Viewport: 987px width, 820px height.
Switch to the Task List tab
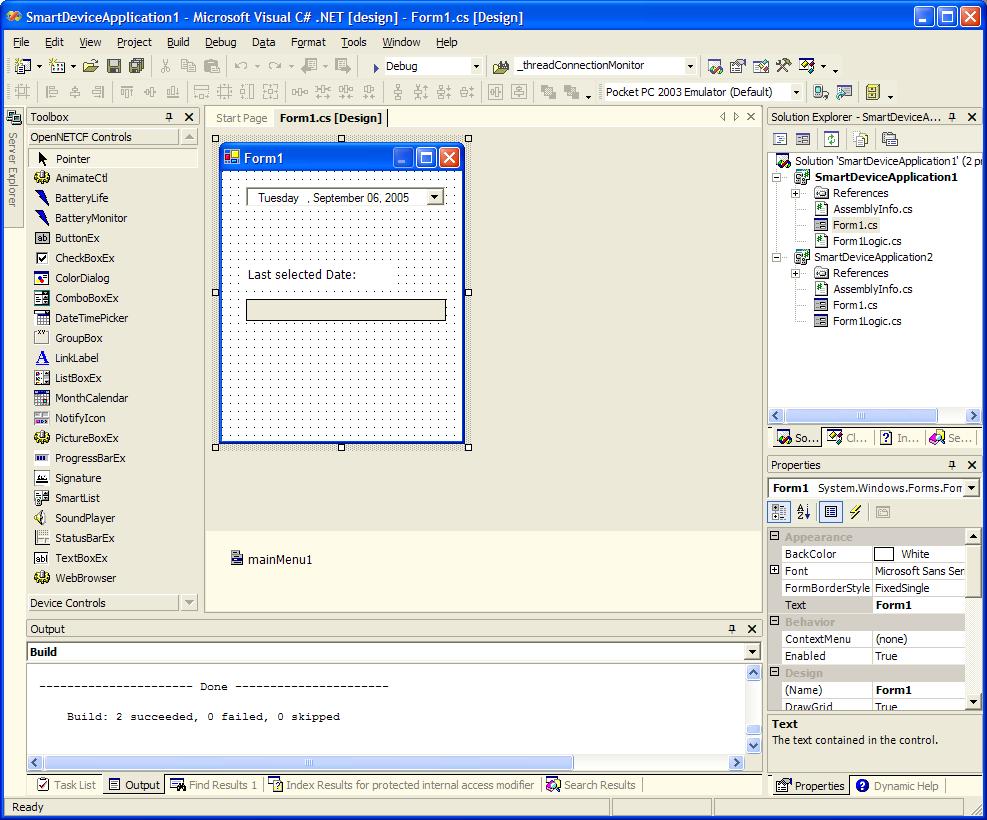[x=66, y=785]
